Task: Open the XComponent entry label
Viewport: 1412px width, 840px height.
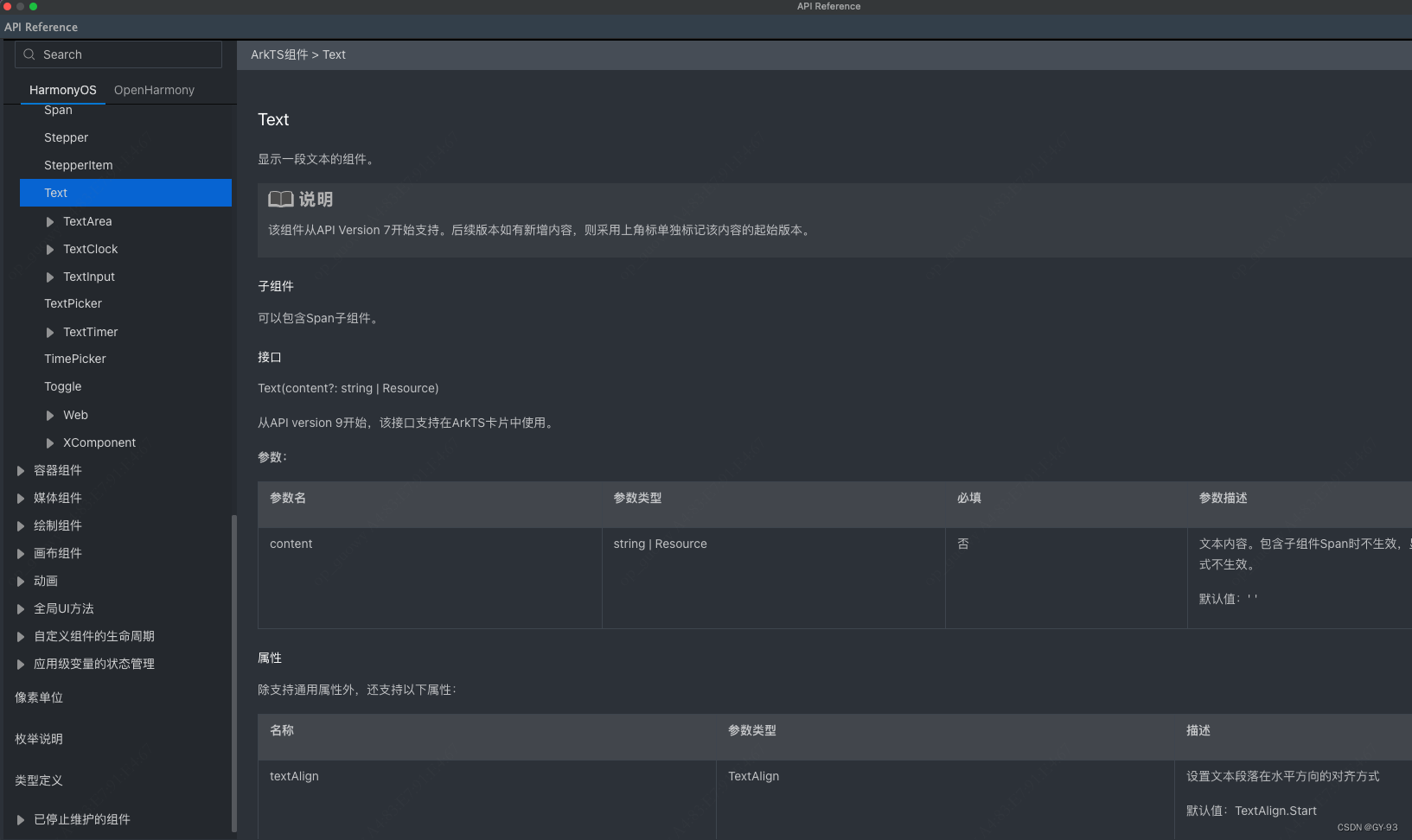Action: [99, 442]
